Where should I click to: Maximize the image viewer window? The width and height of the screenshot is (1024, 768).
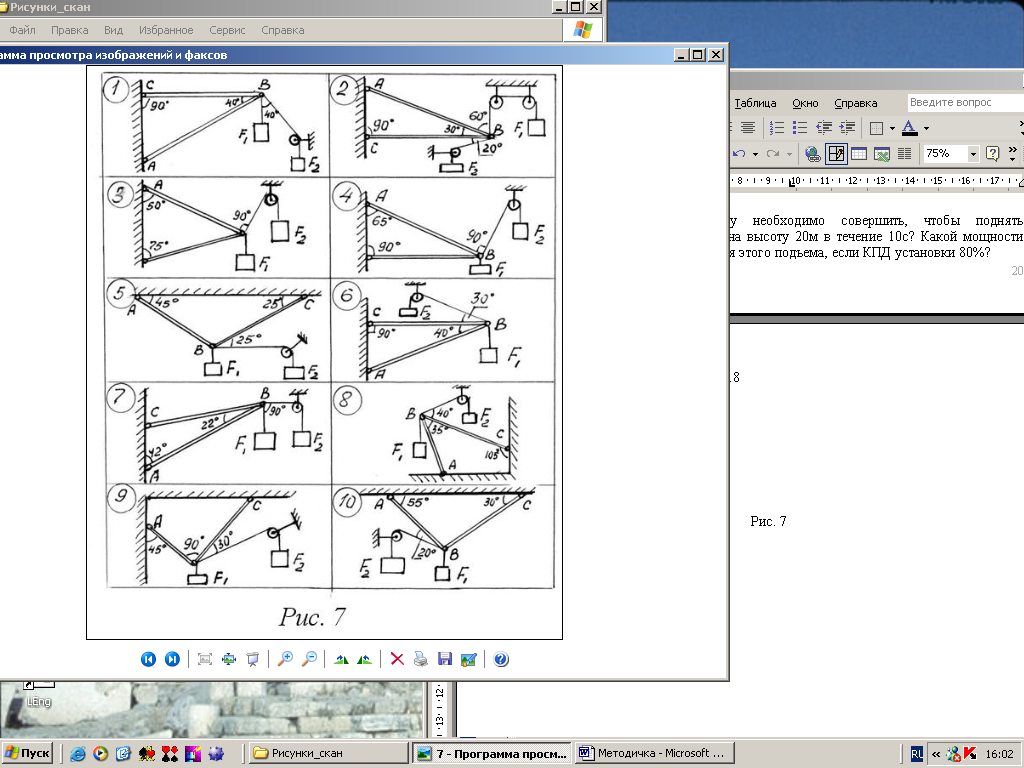(697, 55)
